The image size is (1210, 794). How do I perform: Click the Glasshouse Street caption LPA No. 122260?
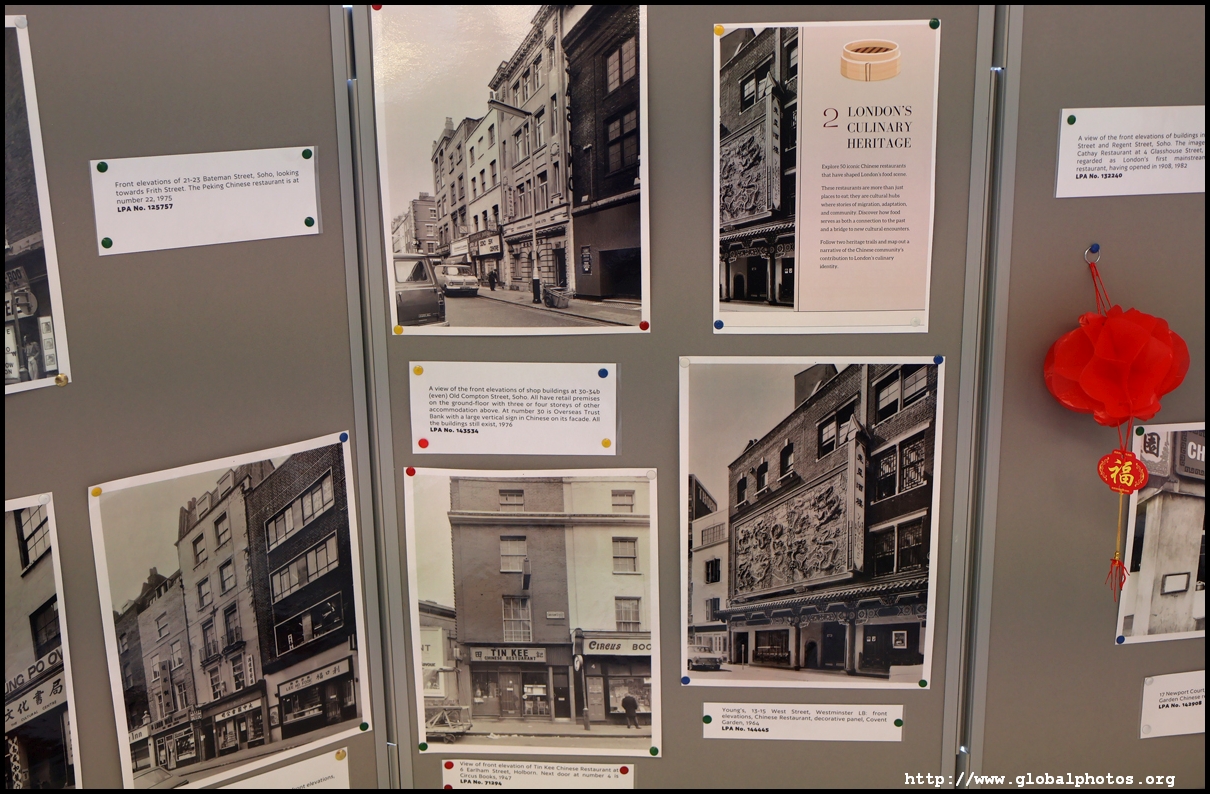(1129, 151)
